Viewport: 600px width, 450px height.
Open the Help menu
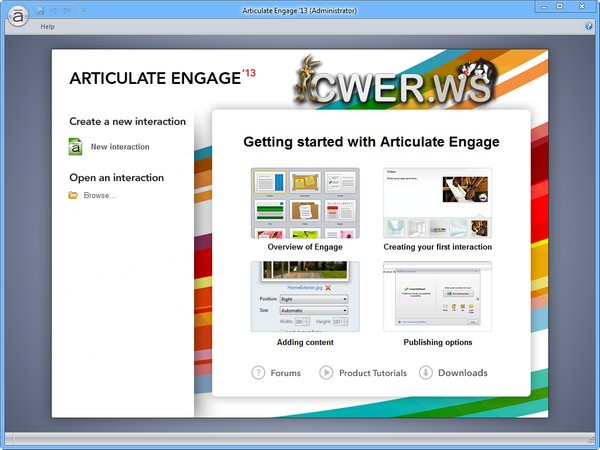pyautogui.click(x=47, y=27)
